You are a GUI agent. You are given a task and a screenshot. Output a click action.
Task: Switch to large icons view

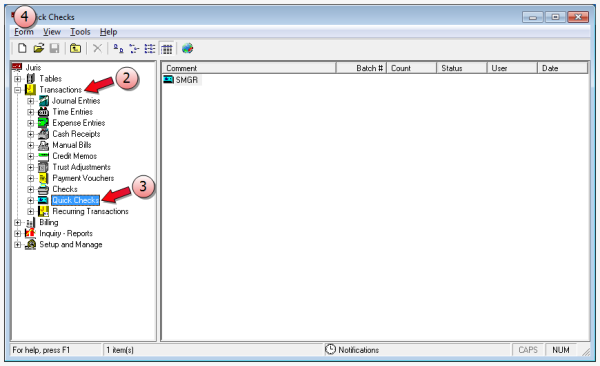tap(119, 49)
